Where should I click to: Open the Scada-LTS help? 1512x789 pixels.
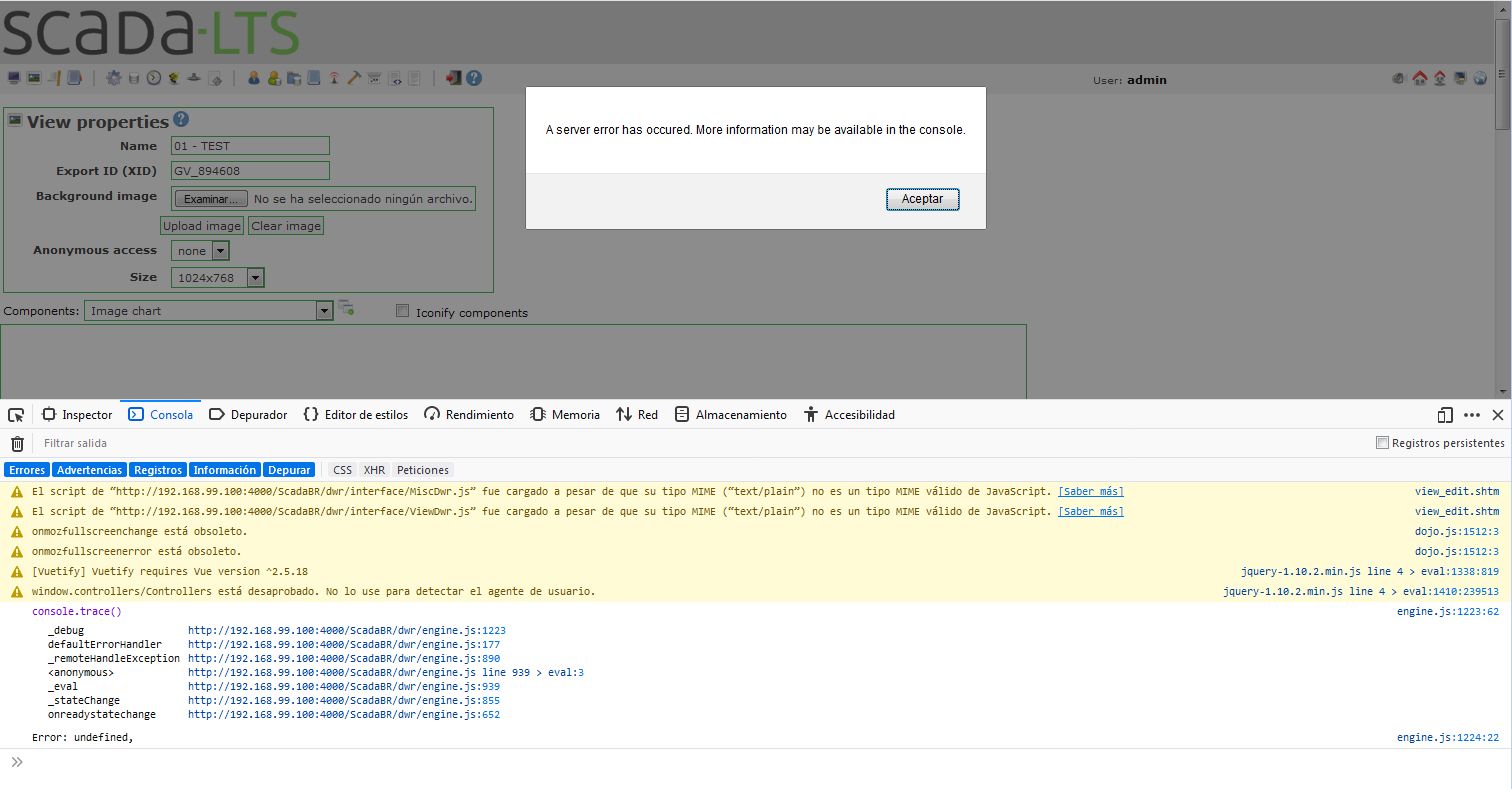pos(473,78)
